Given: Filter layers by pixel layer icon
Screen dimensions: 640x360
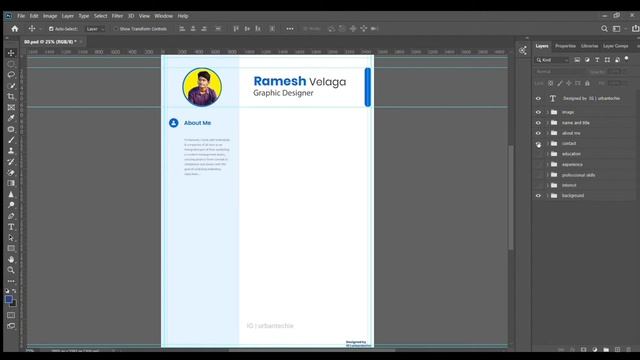Looking at the screenshot, I should [577, 60].
